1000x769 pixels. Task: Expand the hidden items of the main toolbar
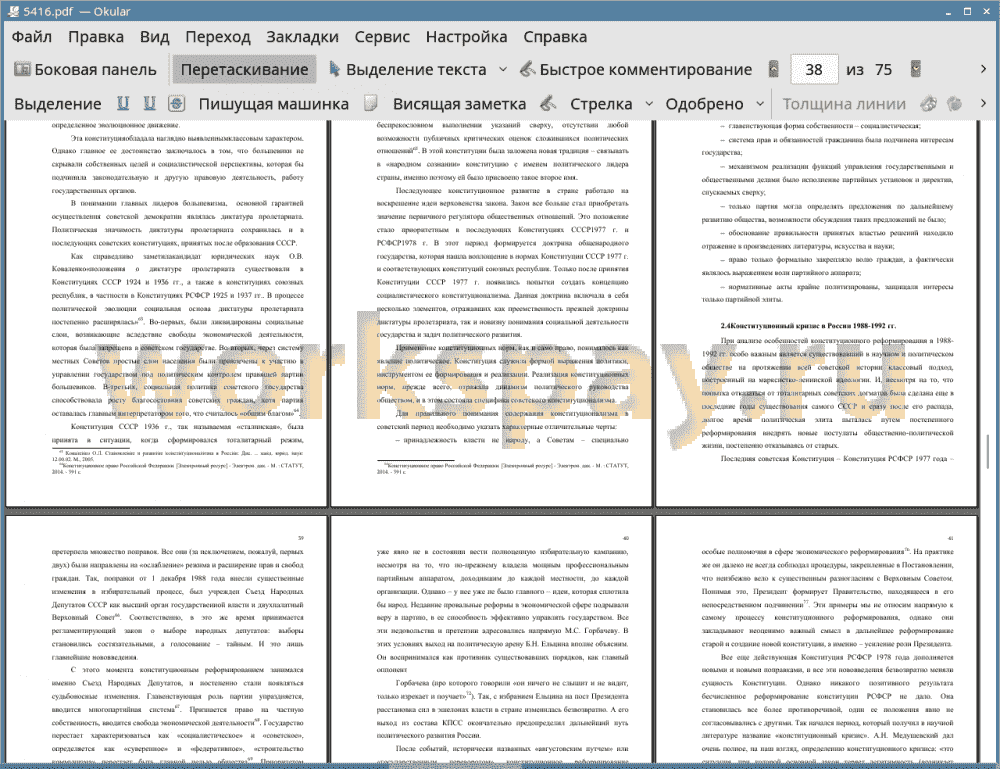point(983,69)
